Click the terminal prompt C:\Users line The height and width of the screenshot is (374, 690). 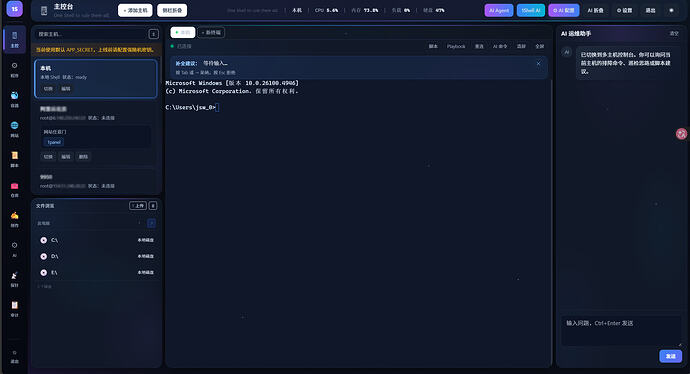[x=192, y=107]
